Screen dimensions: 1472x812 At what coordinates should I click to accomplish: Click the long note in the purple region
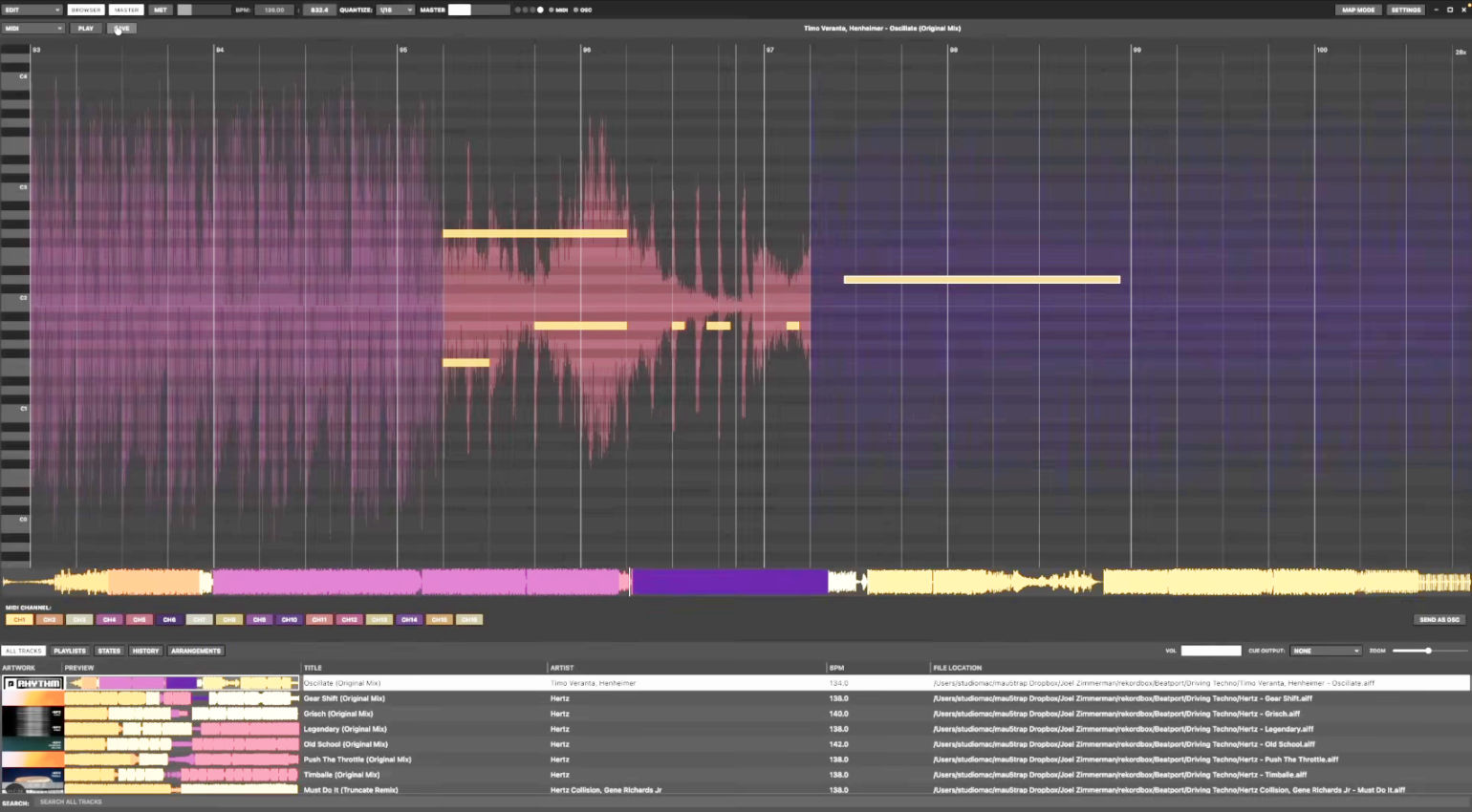(x=982, y=280)
